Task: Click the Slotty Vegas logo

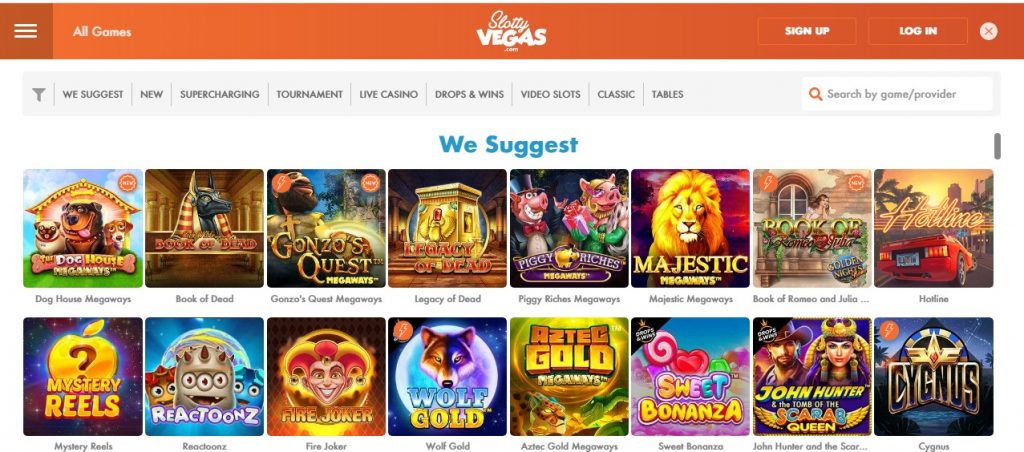Action: pyautogui.click(x=511, y=31)
